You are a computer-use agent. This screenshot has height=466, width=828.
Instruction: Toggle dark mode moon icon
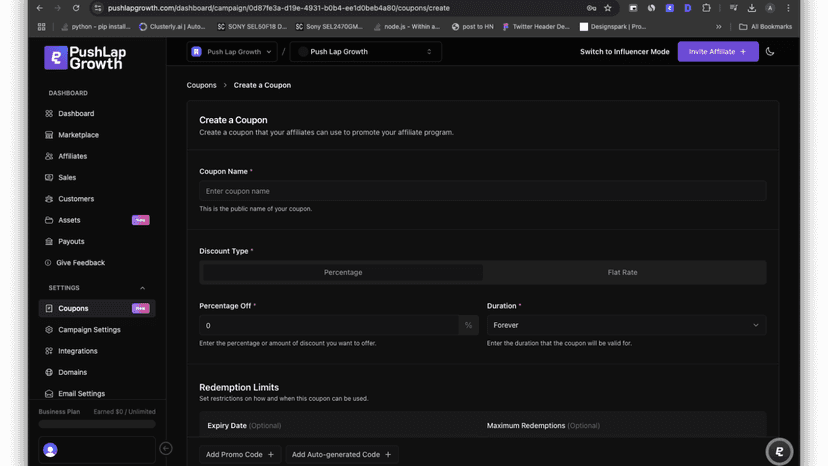(770, 52)
